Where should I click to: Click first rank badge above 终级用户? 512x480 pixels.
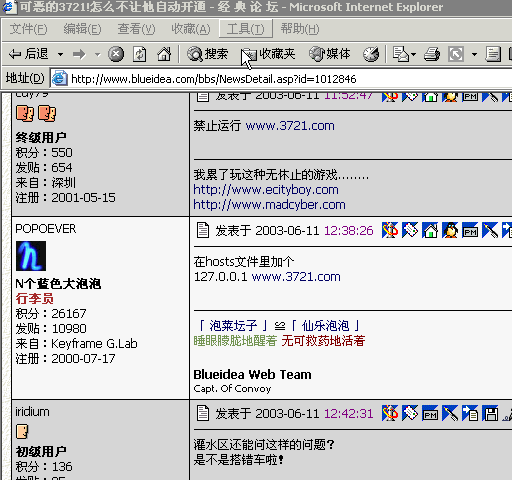[25, 114]
